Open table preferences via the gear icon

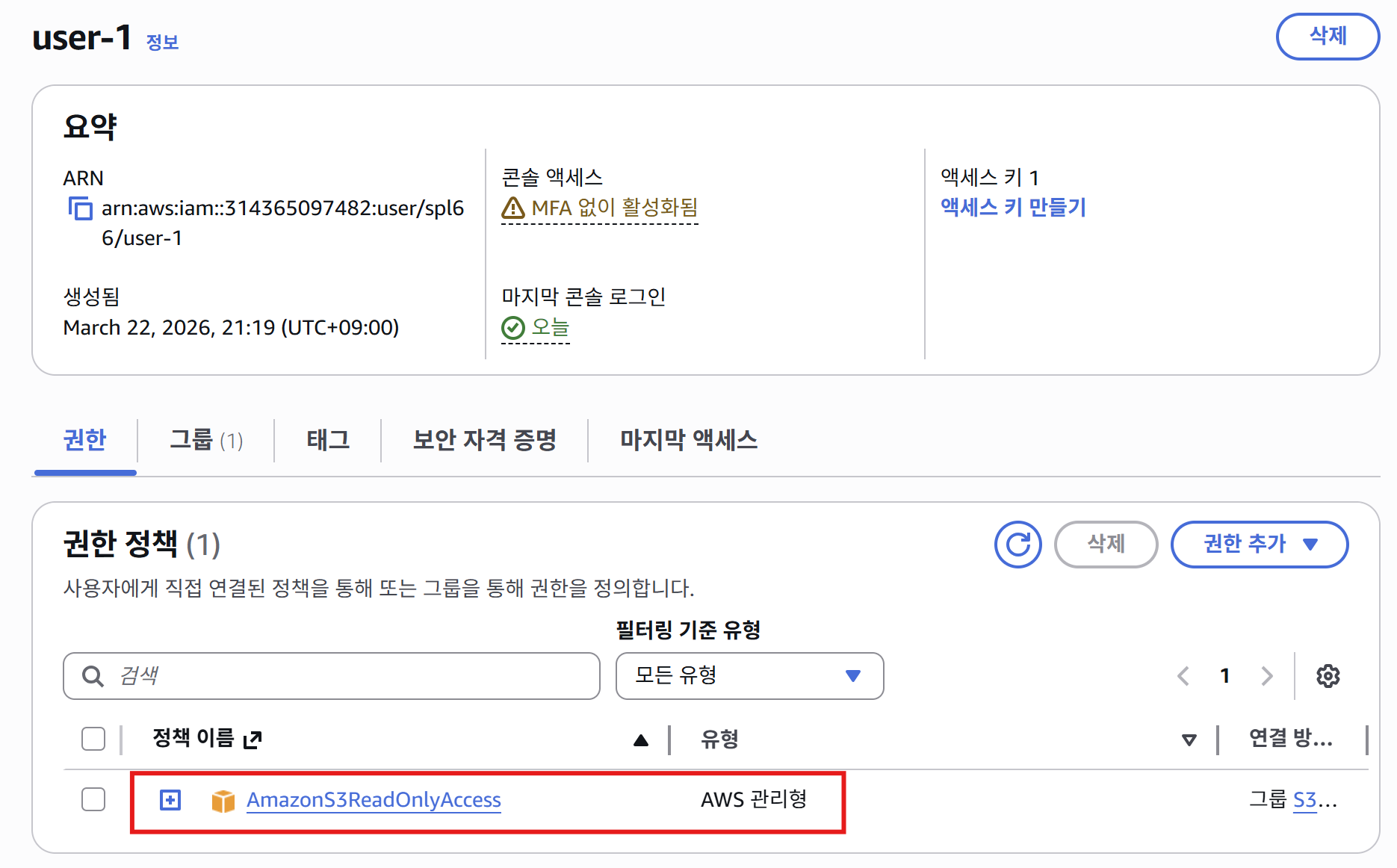tap(1328, 676)
